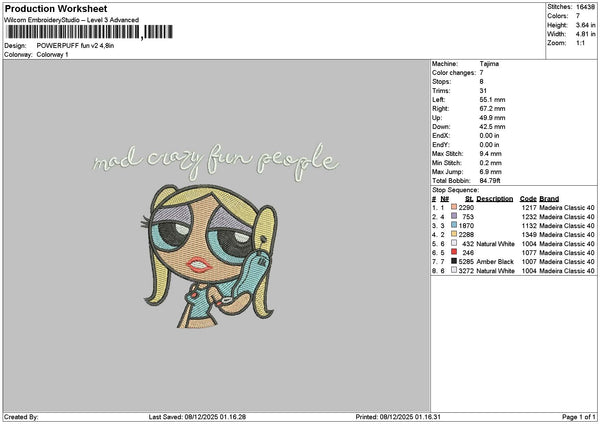This screenshot has height=424, width=600.
Task: Click the Down value 42.5 mm
Action: pyautogui.click(x=492, y=127)
